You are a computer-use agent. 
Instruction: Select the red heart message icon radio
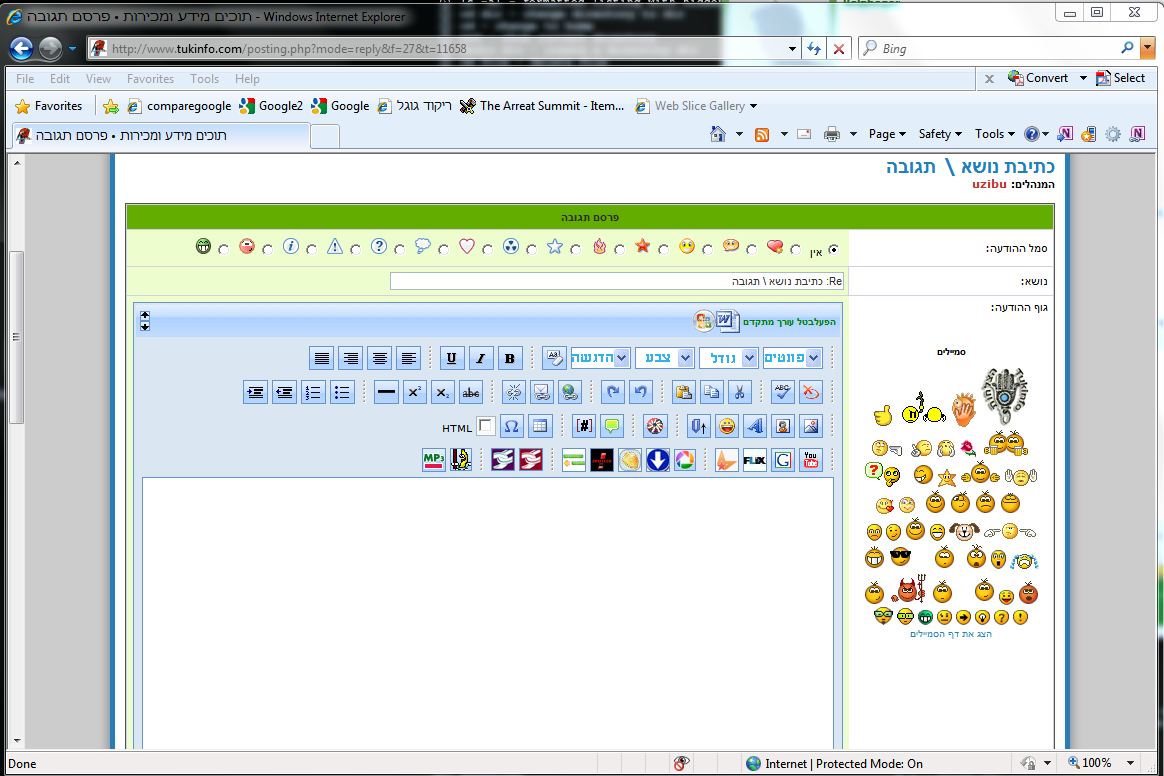coord(796,250)
